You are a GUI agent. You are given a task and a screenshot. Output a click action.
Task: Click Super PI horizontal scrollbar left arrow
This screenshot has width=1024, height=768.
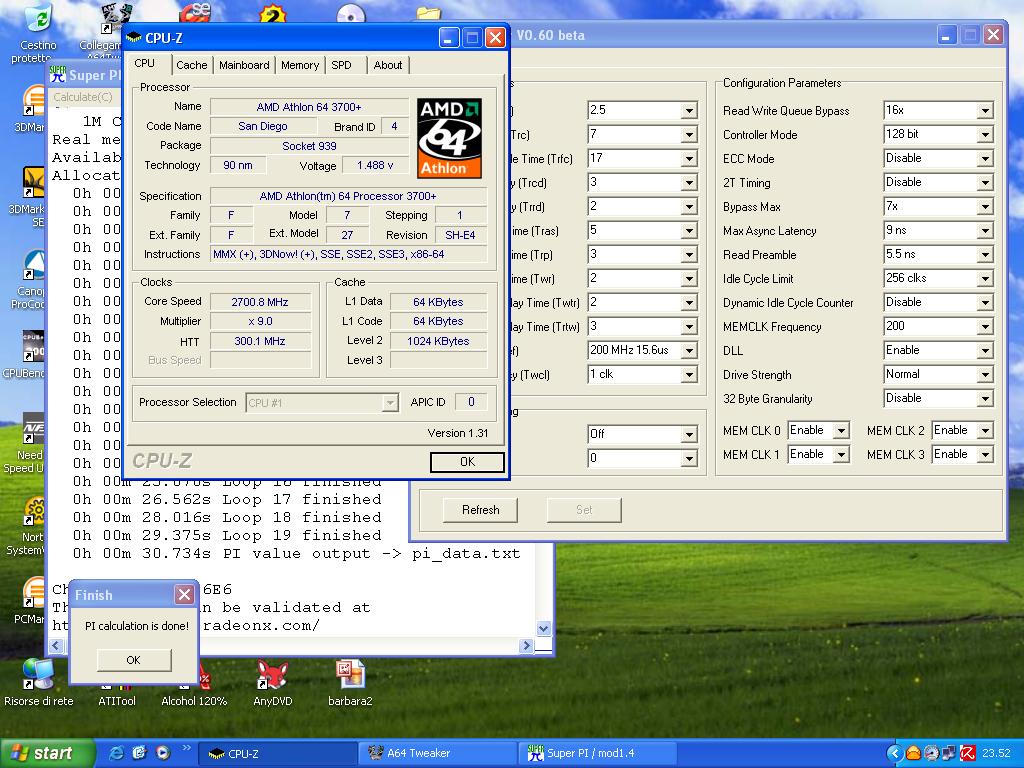pyautogui.click(x=56, y=646)
